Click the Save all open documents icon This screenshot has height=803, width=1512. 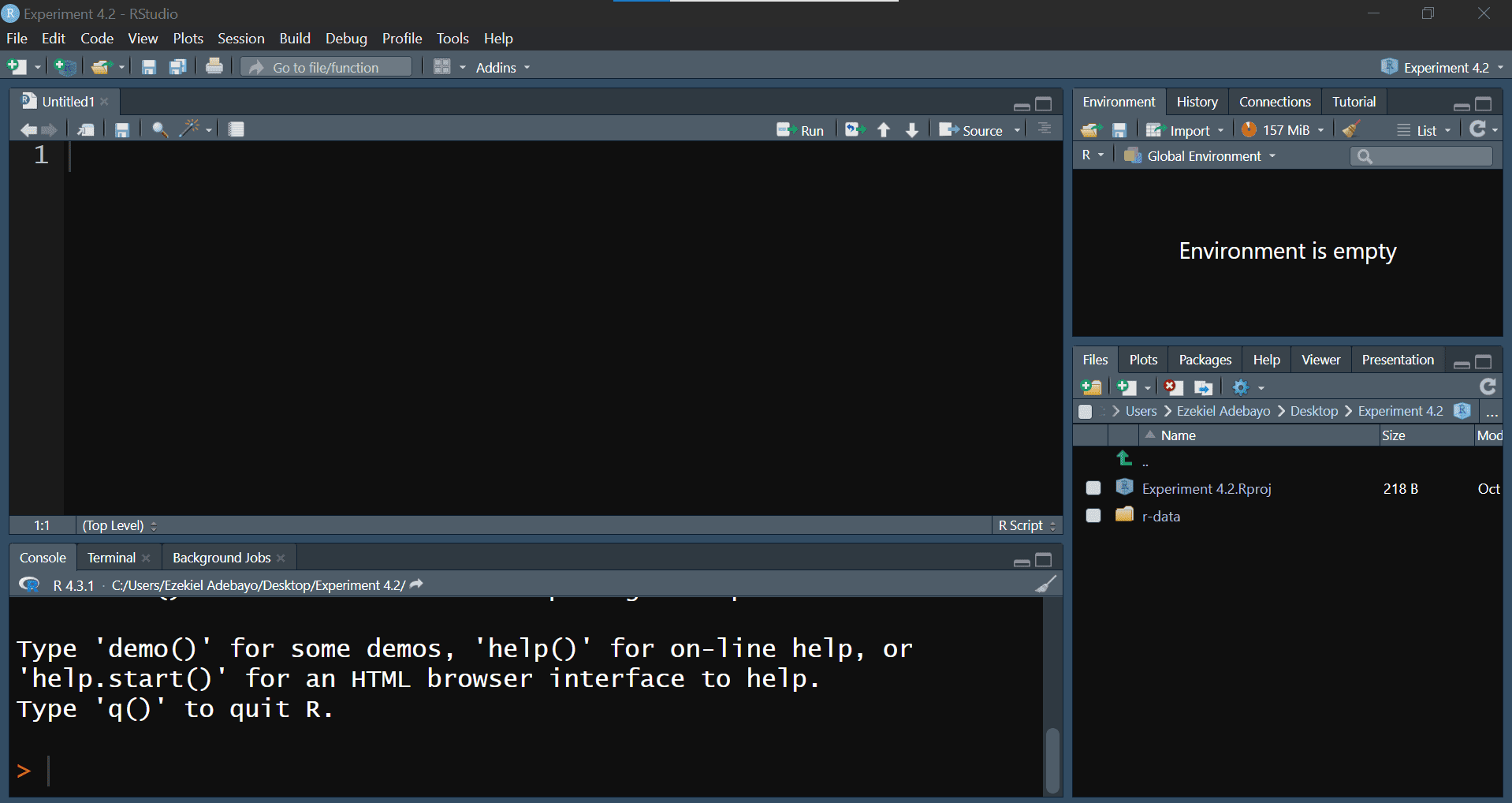(x=178, y=67)
